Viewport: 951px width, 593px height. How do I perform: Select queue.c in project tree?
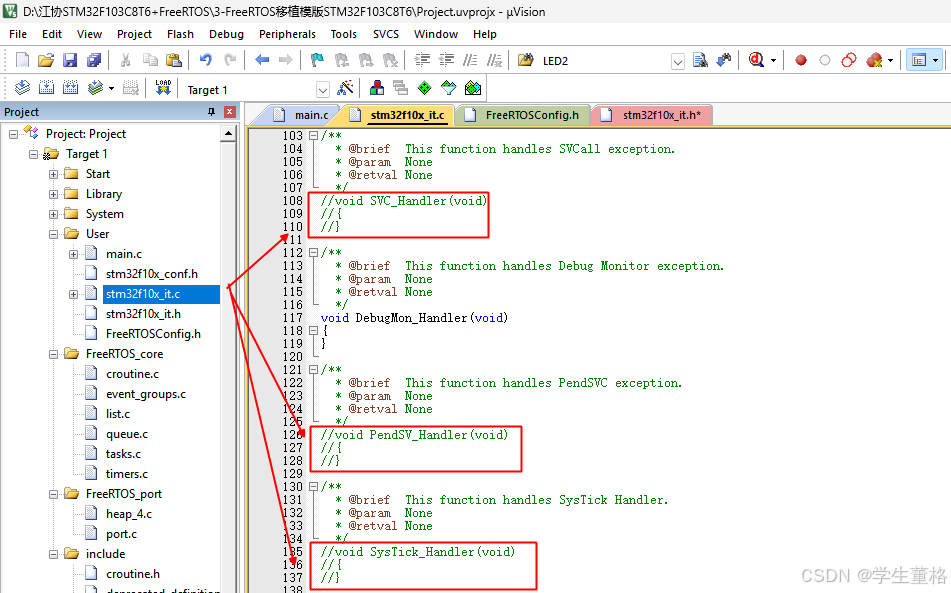click(x=127, y=434)
